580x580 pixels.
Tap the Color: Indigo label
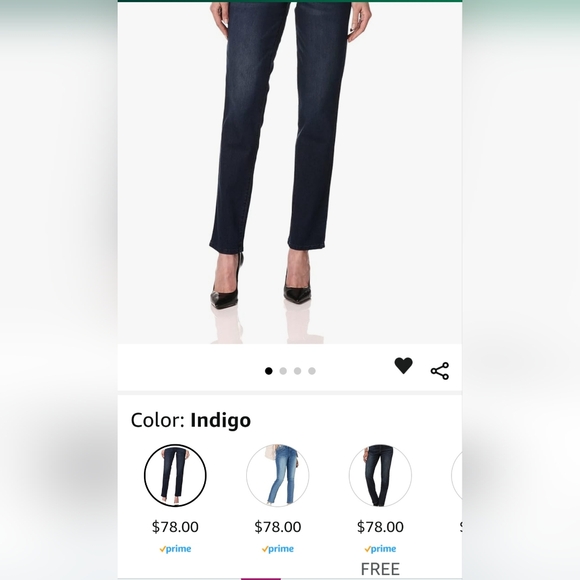[x=190, y=421]
